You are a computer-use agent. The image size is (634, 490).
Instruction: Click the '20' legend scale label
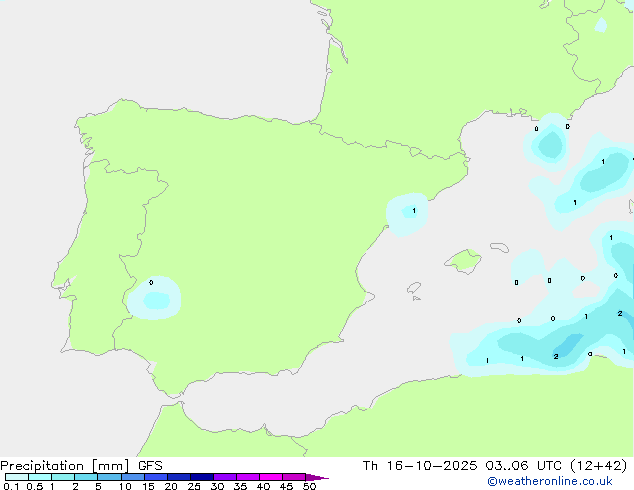click(x=171, y=486)
